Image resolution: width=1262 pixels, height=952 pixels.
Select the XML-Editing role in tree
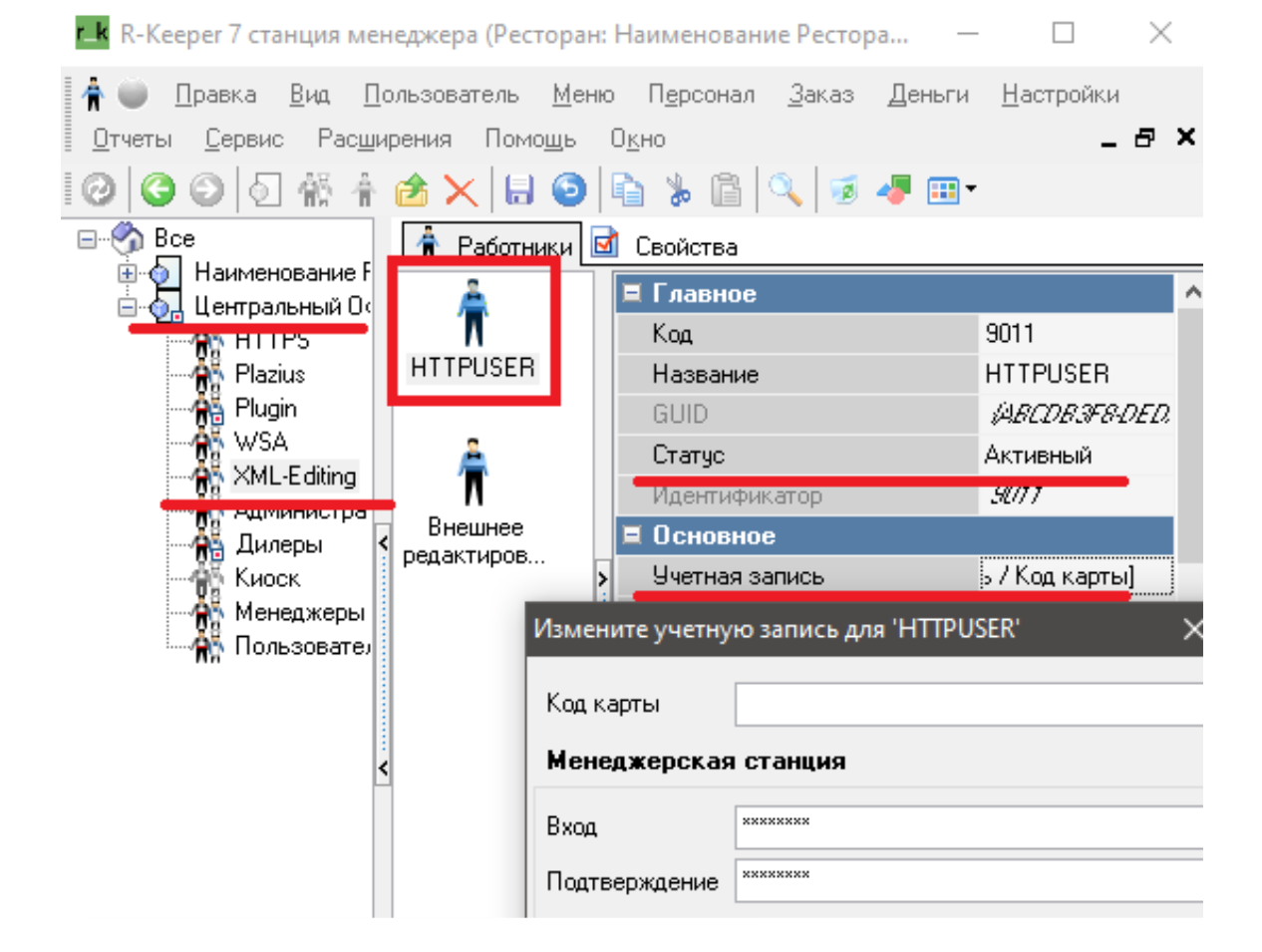click(294, 476)
